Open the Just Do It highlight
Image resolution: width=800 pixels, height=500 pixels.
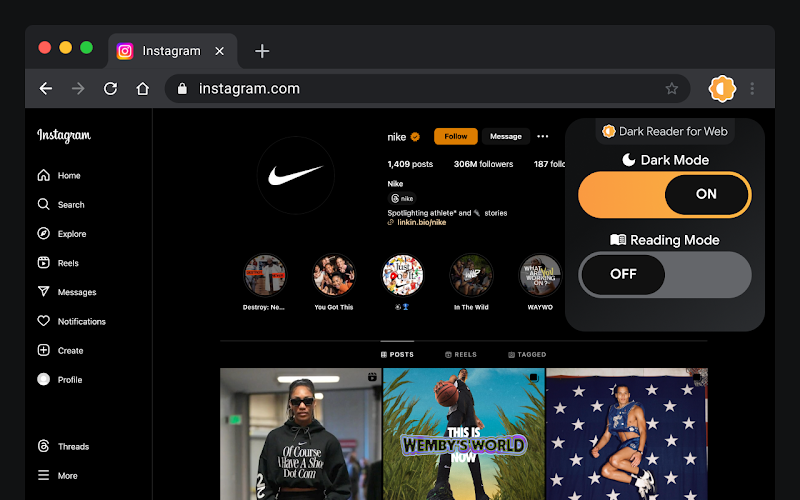403,276
